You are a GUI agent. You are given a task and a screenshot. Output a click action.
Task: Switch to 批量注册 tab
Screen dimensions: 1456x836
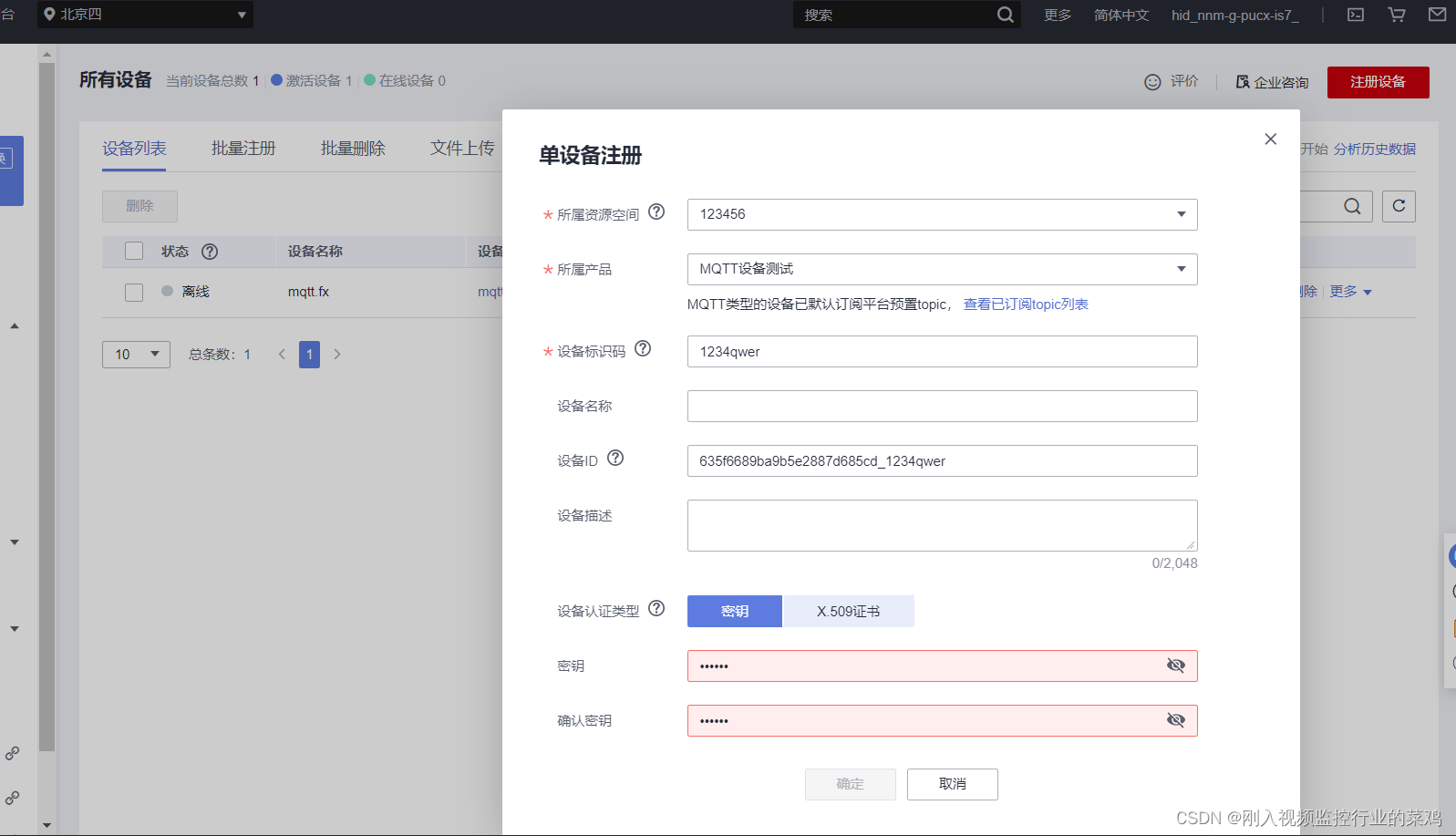click(243, 148)
